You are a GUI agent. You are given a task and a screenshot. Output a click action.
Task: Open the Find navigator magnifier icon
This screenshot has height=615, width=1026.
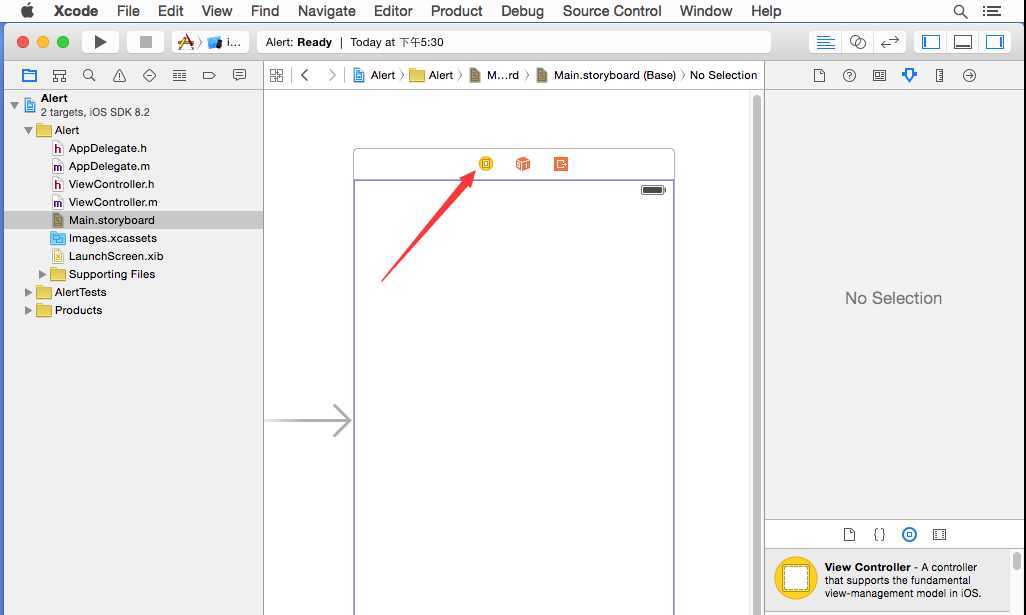point(89,75)
